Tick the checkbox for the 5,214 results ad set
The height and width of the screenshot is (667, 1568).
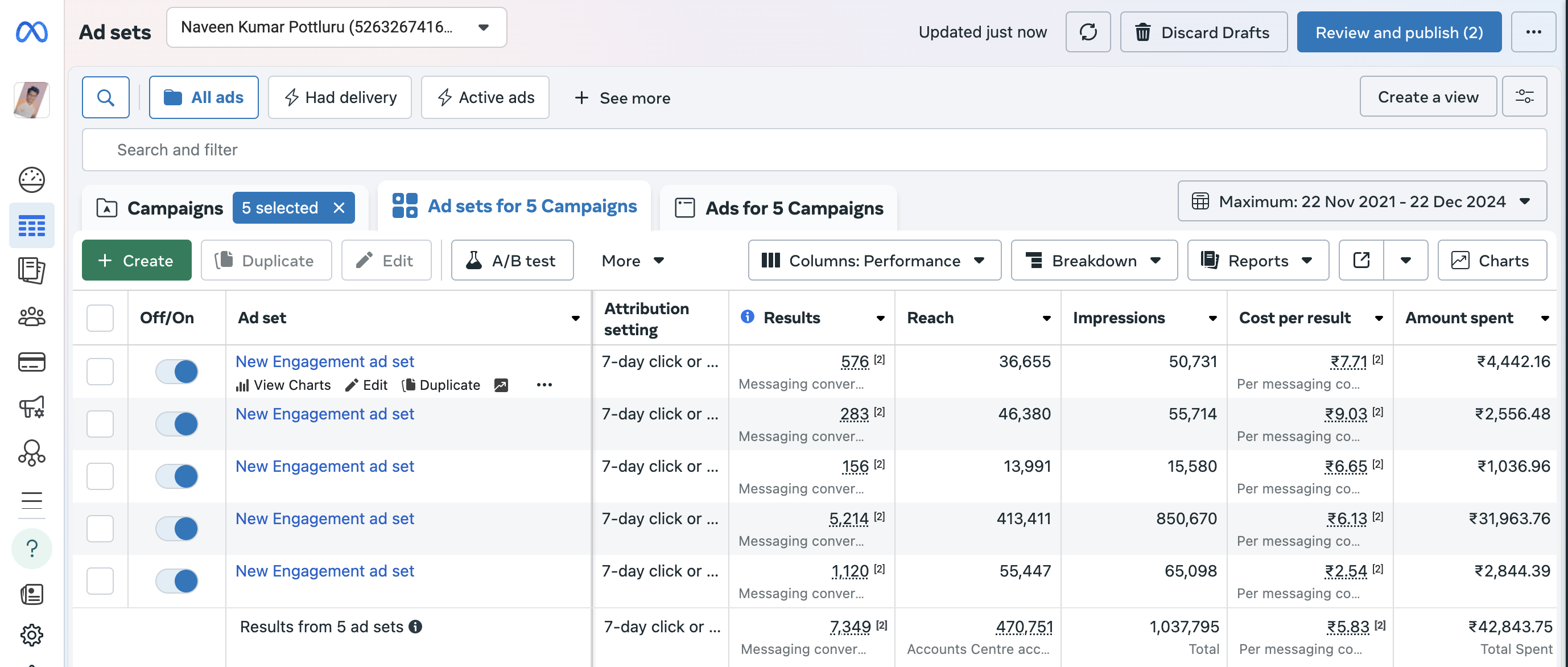click(100, 529)
